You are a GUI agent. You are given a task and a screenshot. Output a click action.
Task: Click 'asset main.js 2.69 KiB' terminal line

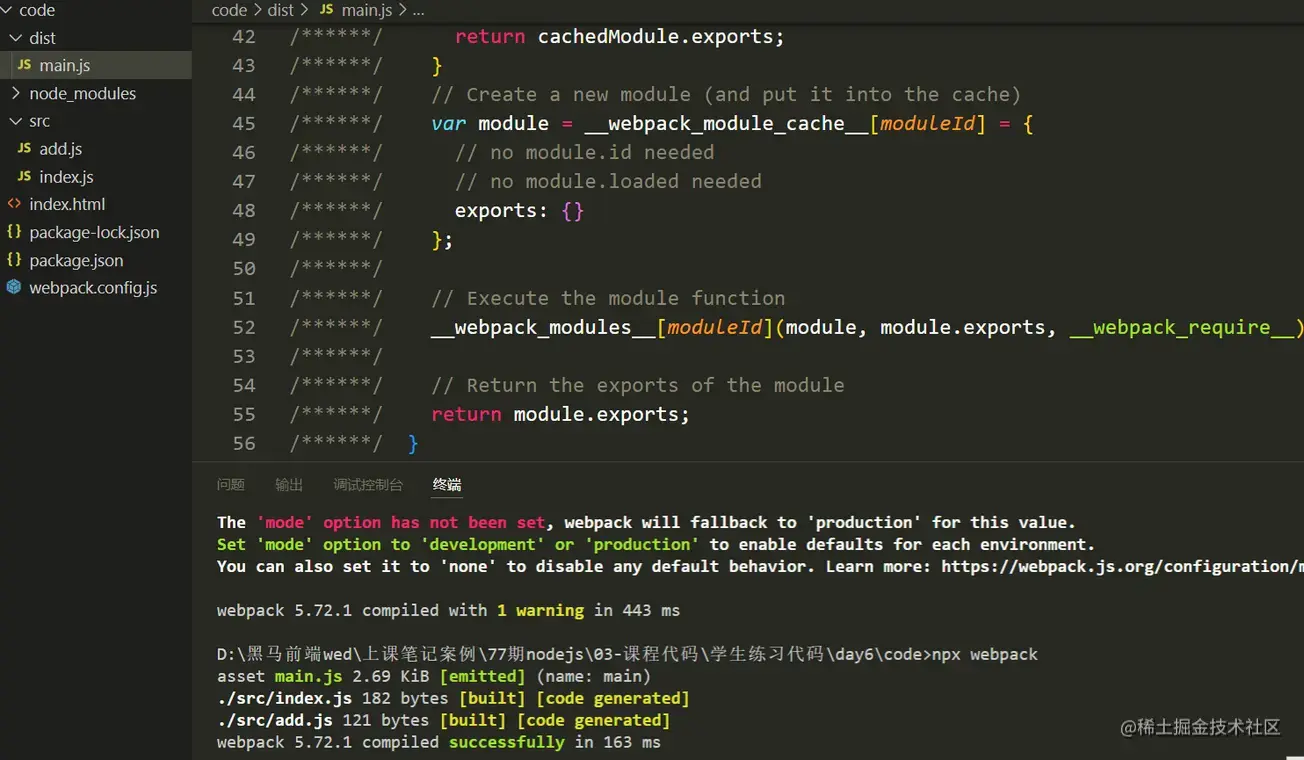pyautogui.click(x=434, y=676)
